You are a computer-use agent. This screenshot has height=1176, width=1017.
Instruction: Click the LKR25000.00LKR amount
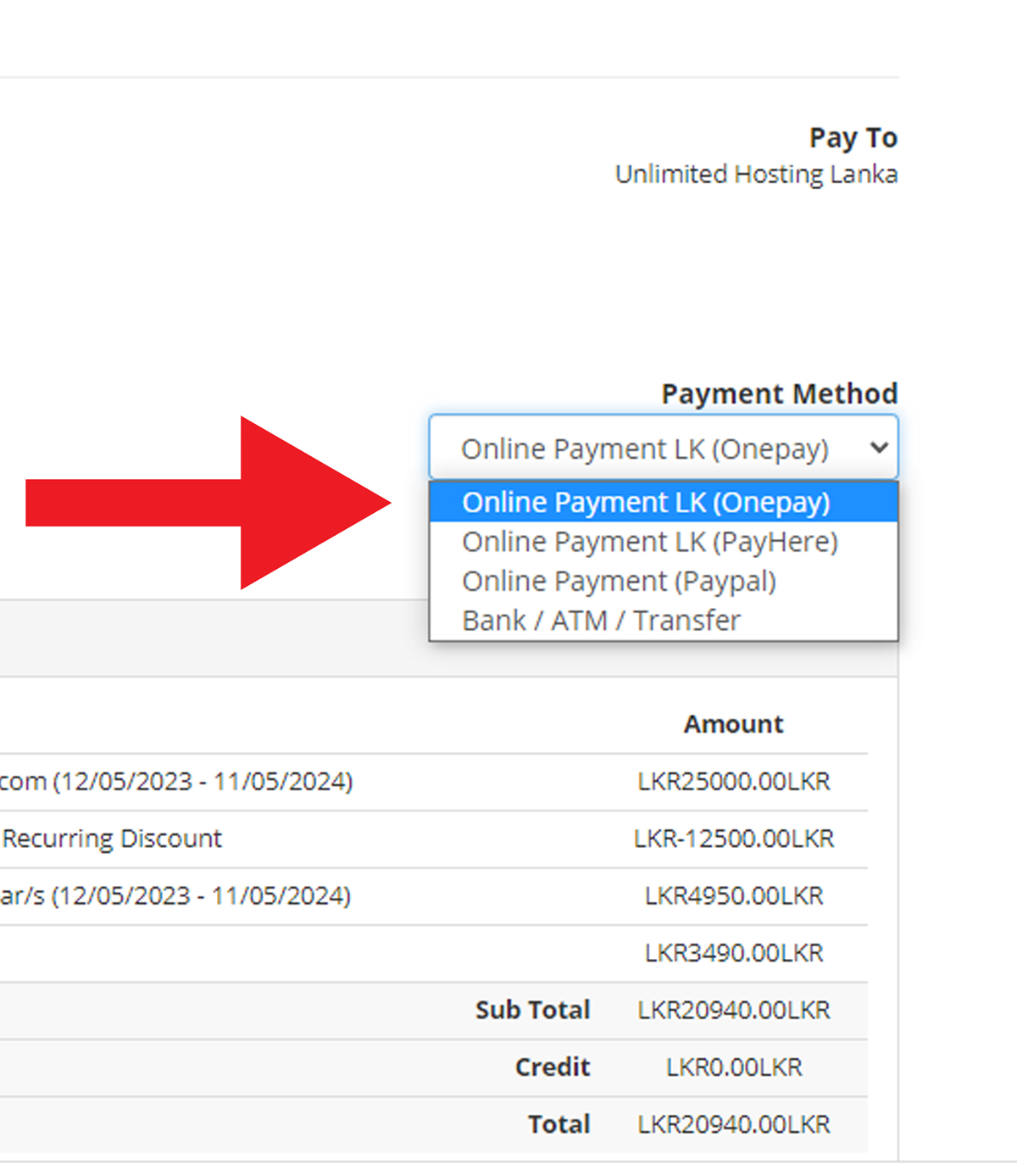[734, 781]
